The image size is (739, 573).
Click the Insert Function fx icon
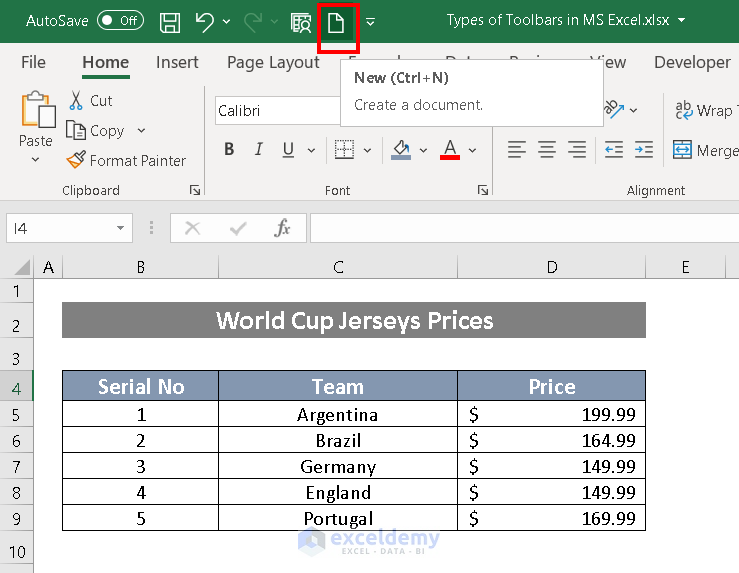[x=283, y=228]
